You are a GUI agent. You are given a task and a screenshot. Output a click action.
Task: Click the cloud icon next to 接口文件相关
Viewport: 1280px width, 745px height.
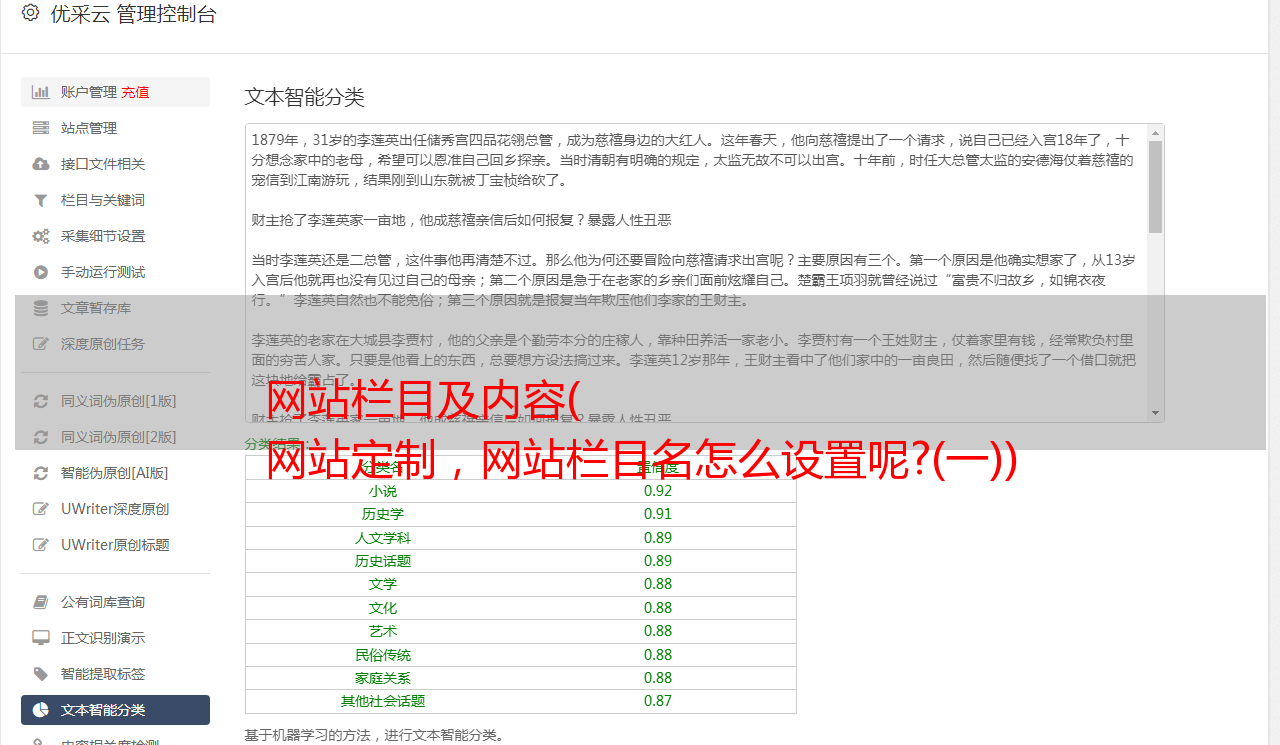(41, 164)
